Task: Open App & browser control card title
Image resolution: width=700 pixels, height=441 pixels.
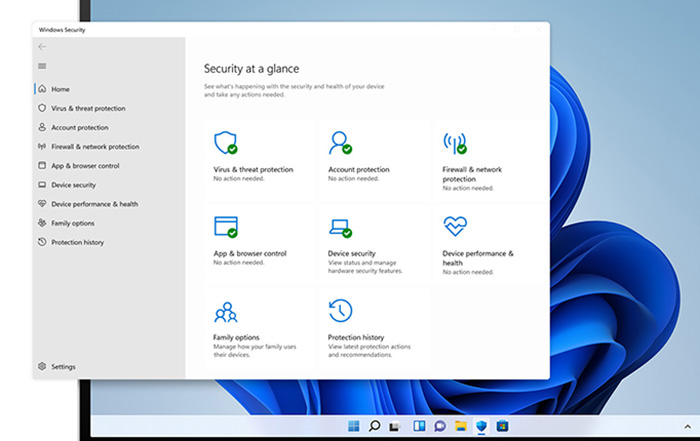Action: point(250,254)
